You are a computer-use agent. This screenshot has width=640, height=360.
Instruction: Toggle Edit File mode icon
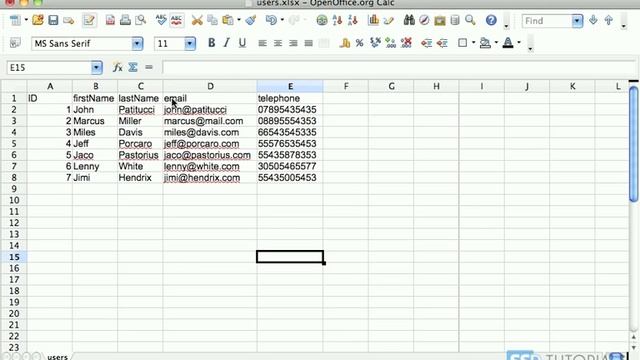(89, 20)
